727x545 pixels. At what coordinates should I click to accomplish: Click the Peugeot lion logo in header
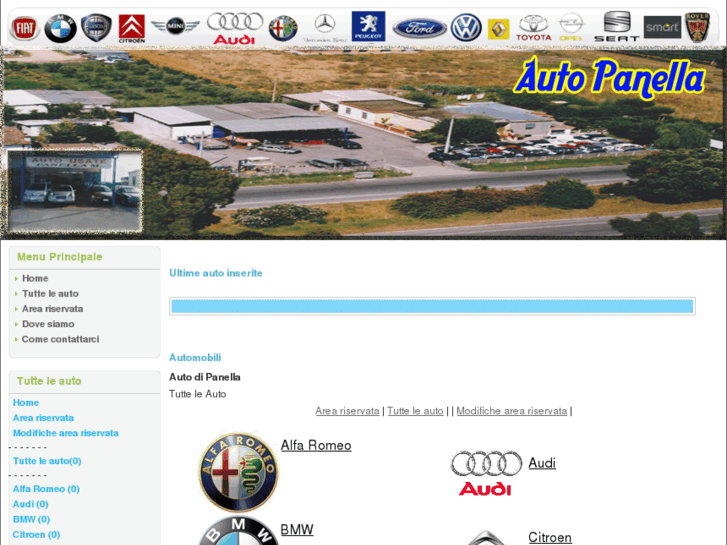[368, 27]
